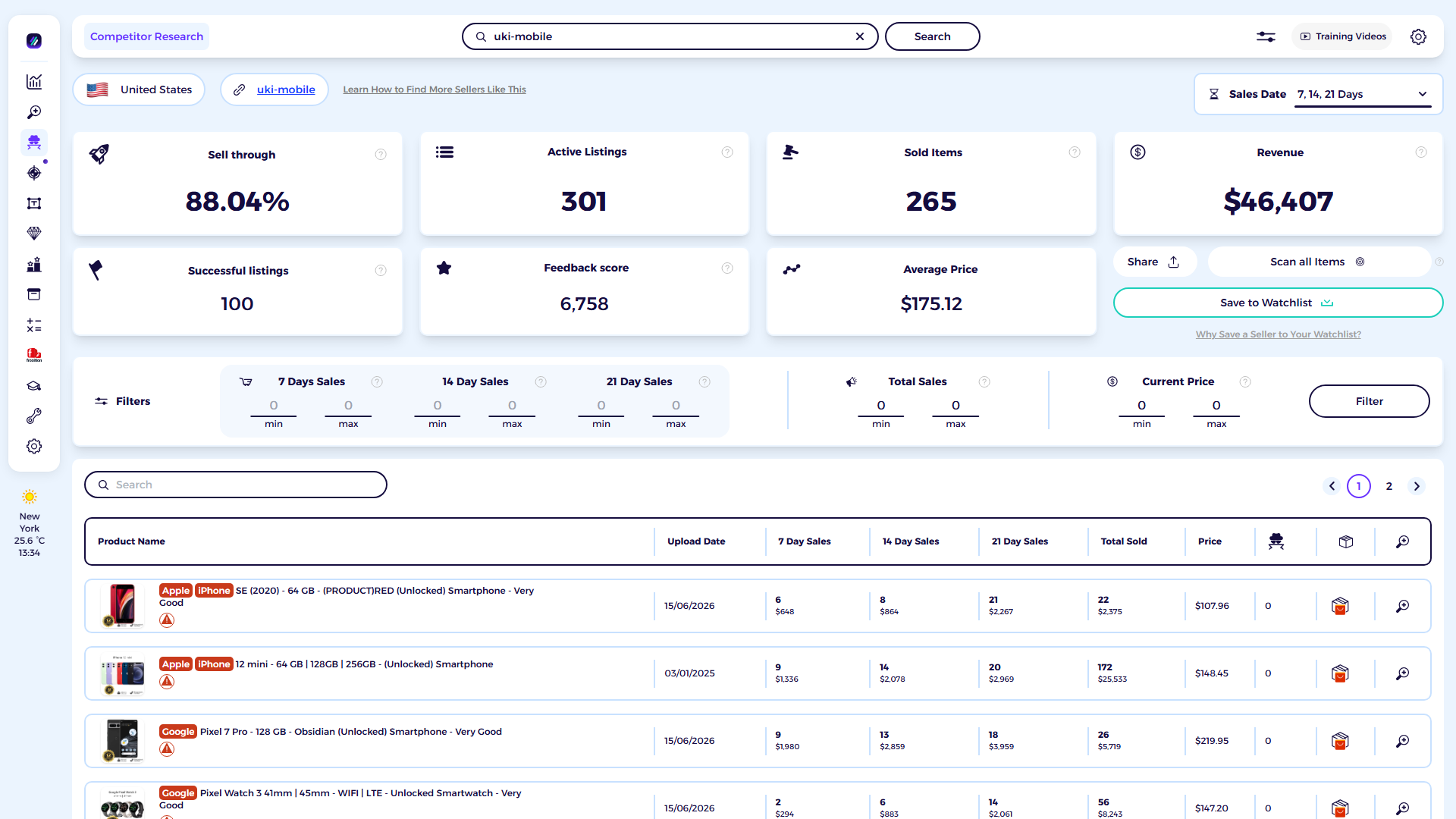Focus the product table Search field
Image resolution: width=1456 pixels, height=819 pixels.
pyautogui.click(x=236, y=485)
